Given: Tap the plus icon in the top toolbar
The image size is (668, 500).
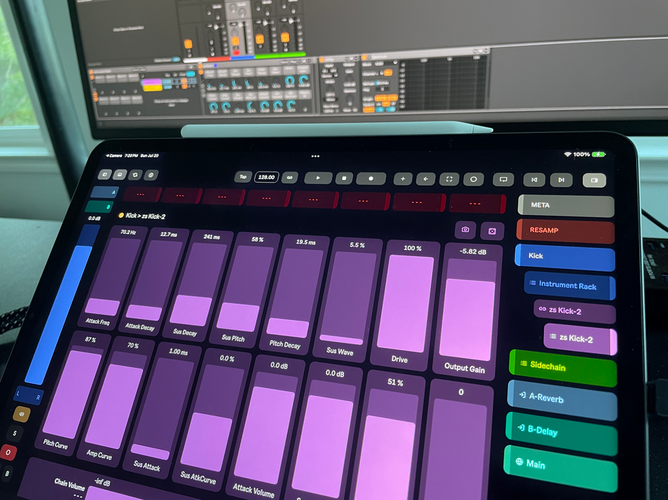Looking at the screenshot, I should click(x=403, y=179).
